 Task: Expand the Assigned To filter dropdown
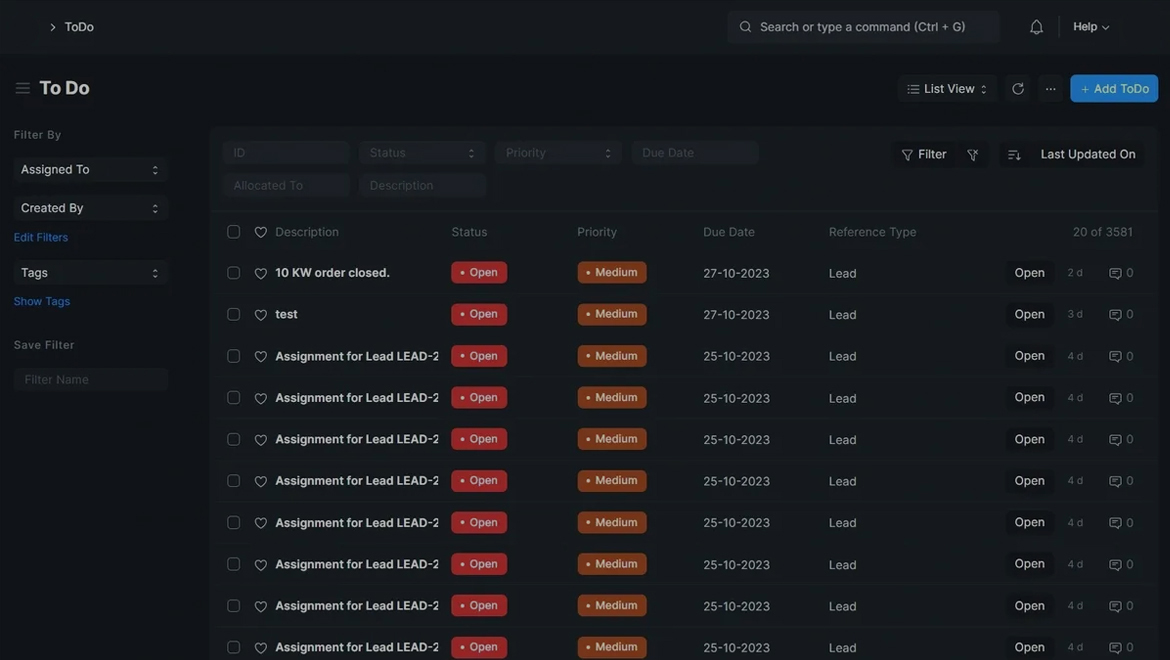click(90, 170)
